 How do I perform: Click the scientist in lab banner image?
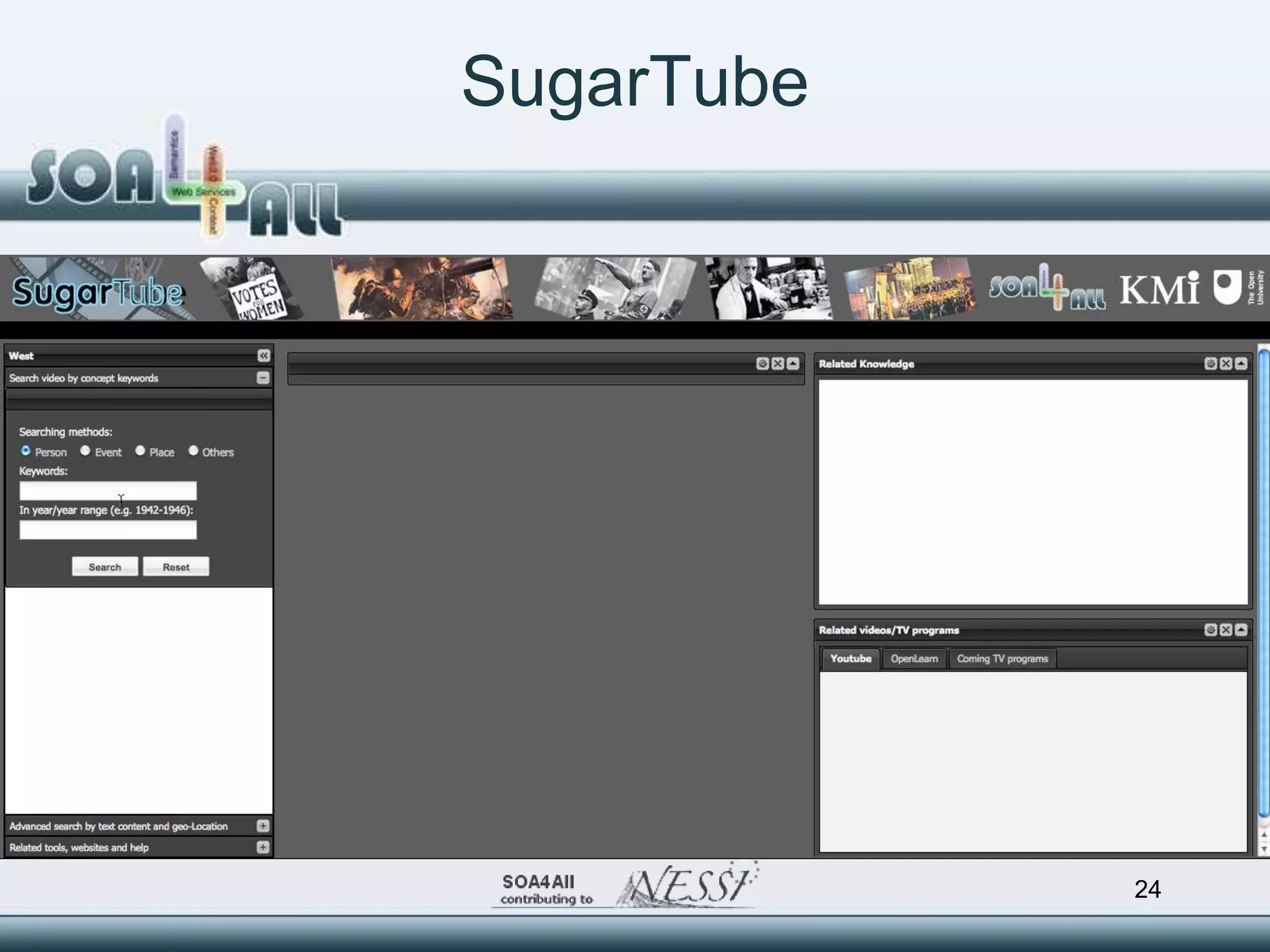pyautogui.click(x=768, y=289)
